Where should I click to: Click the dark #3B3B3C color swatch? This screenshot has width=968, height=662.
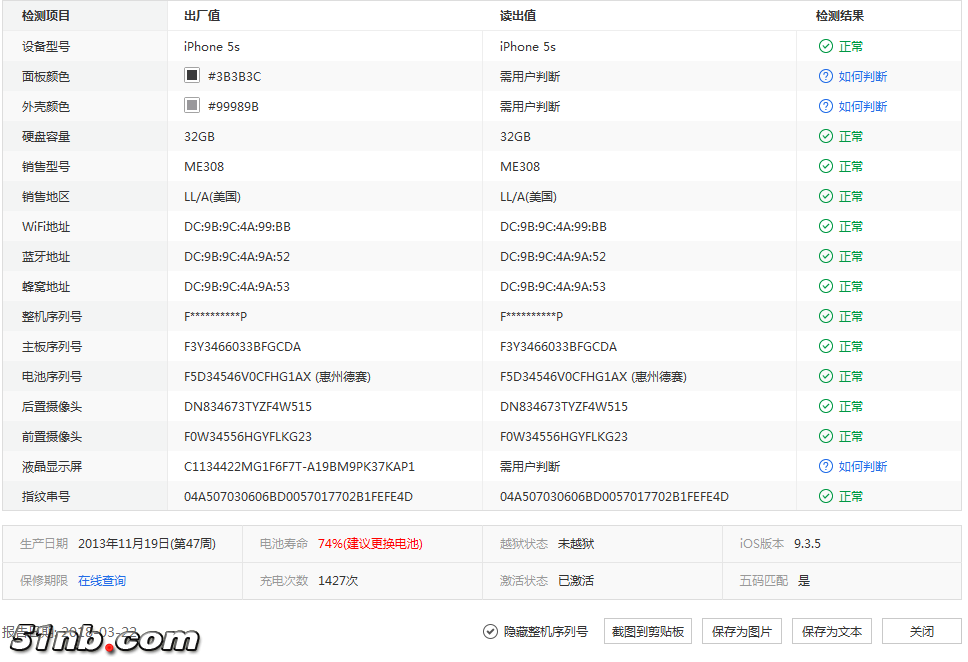(x=192, y=75)
